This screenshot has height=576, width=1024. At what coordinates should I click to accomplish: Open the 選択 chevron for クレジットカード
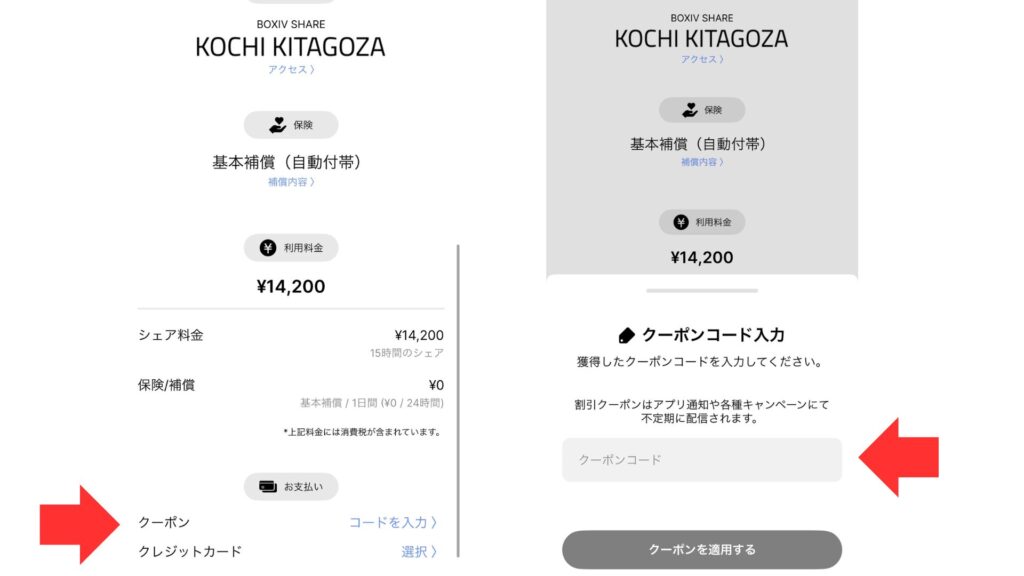[420, 551]
